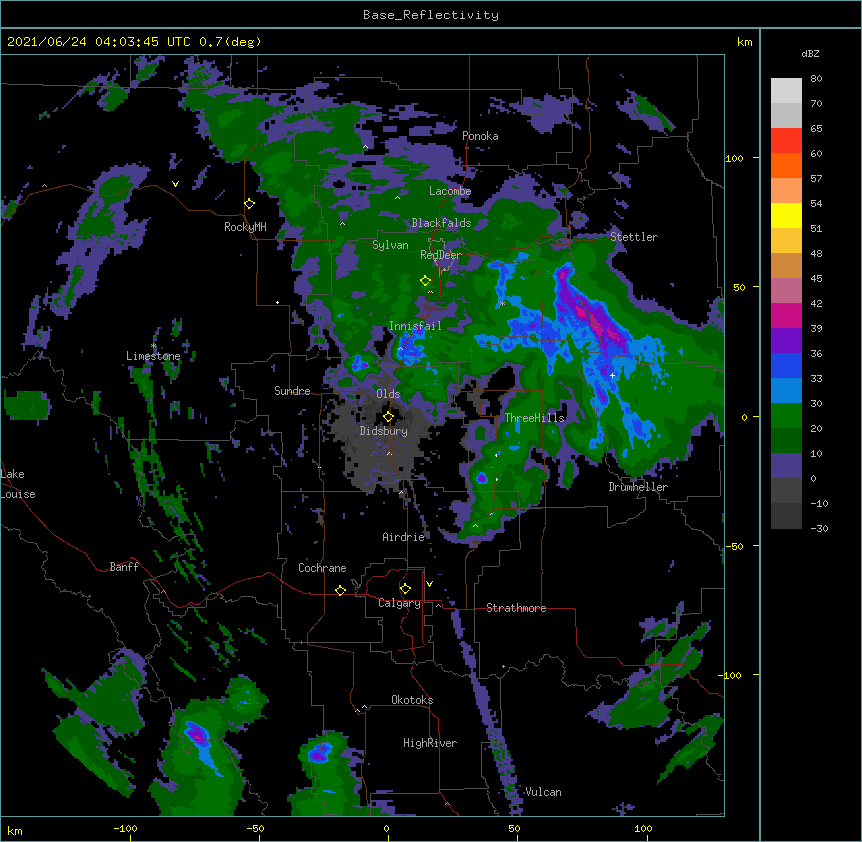Image resolution: width=862 pixels, height=842 pixels.
Task: Click the Vulcan label
Action: (x=543, y=792)
